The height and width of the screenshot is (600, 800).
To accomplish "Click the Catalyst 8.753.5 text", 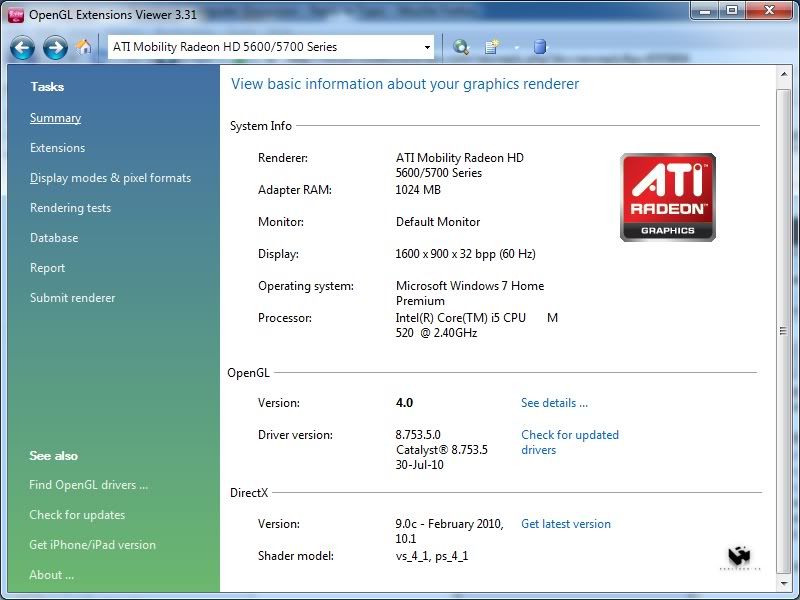I will click(x=442, y=450).
